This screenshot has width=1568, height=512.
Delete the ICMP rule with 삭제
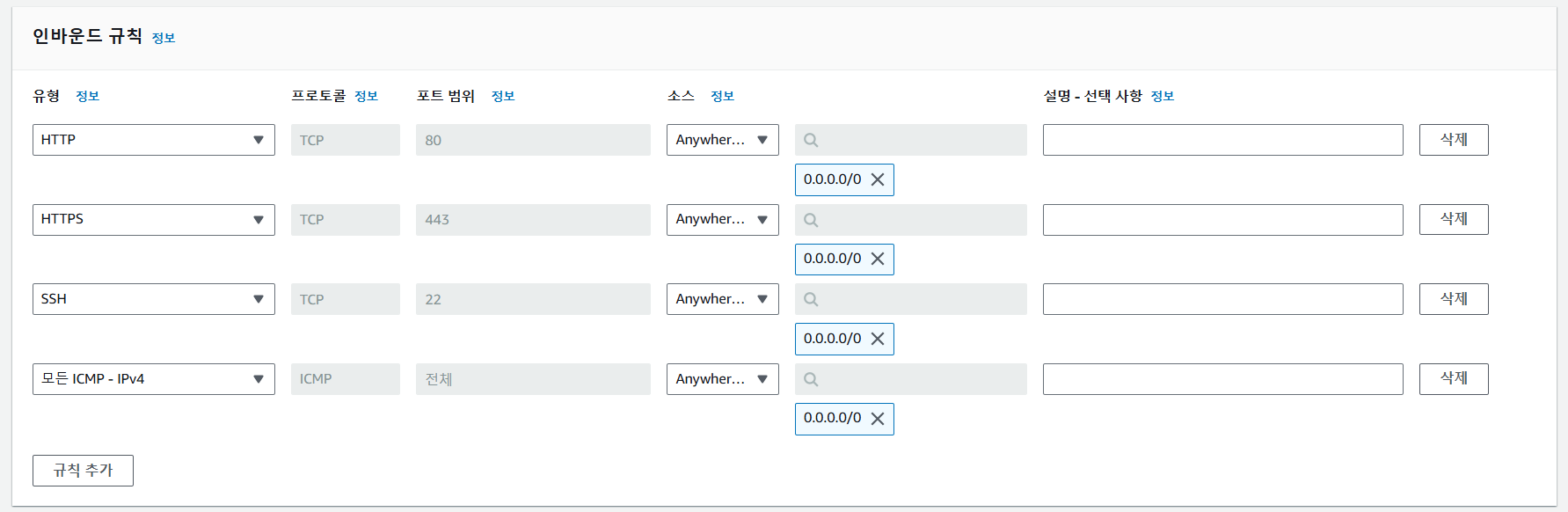[1454, 378]
